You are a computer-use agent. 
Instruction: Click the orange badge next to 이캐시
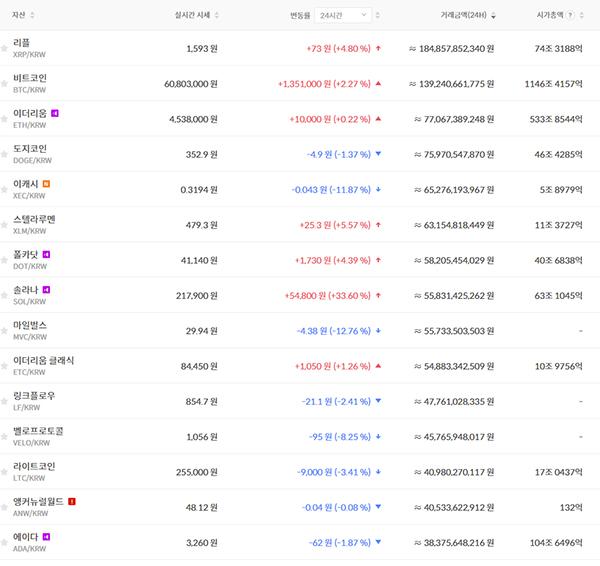point(46,184)
